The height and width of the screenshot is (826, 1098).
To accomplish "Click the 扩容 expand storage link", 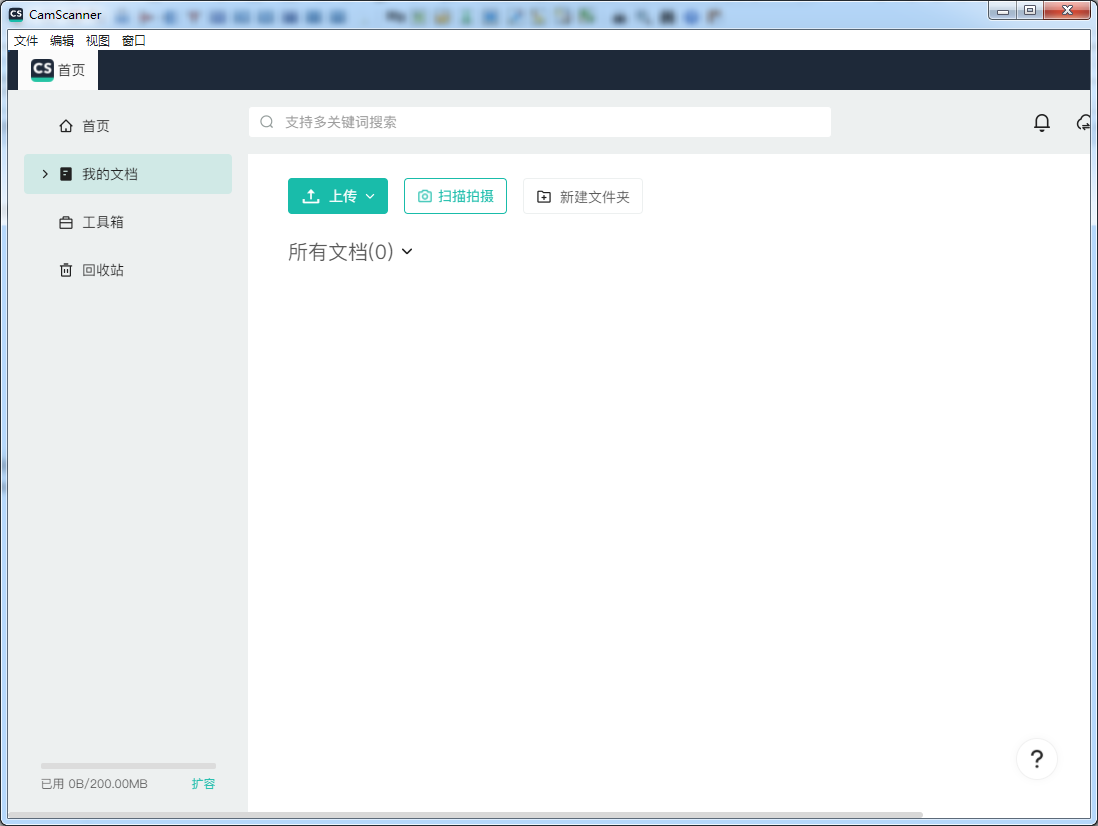I will (x=203, y=784).
